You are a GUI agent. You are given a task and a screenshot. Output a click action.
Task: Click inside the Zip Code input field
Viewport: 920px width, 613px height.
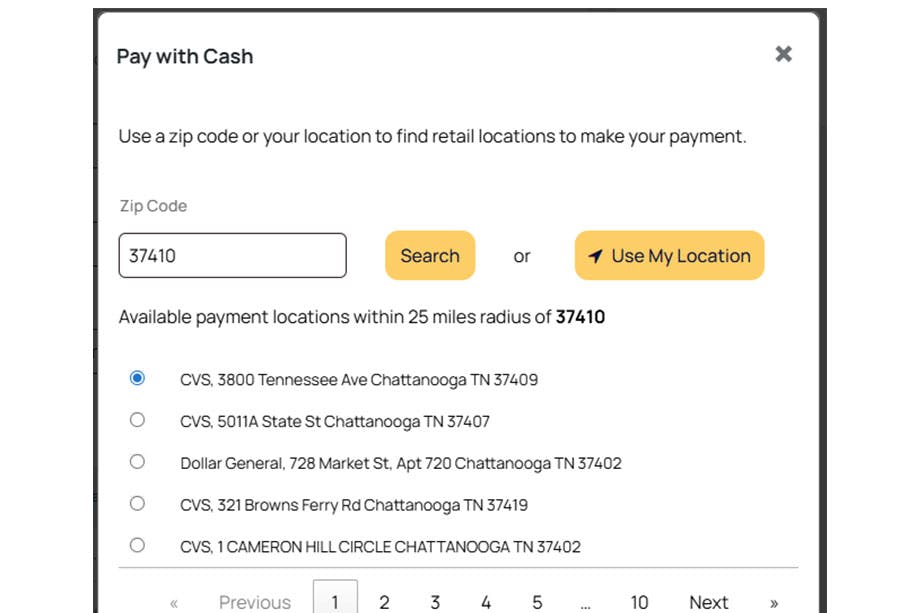pyautogui.click(x=232, y=256)
